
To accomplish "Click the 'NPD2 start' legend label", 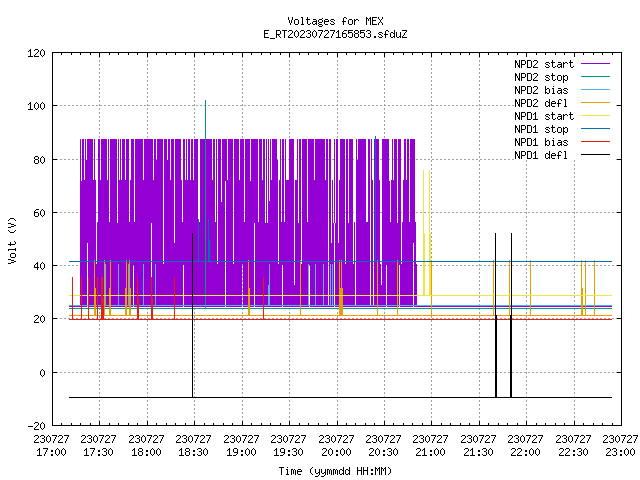I will point(544,64).
